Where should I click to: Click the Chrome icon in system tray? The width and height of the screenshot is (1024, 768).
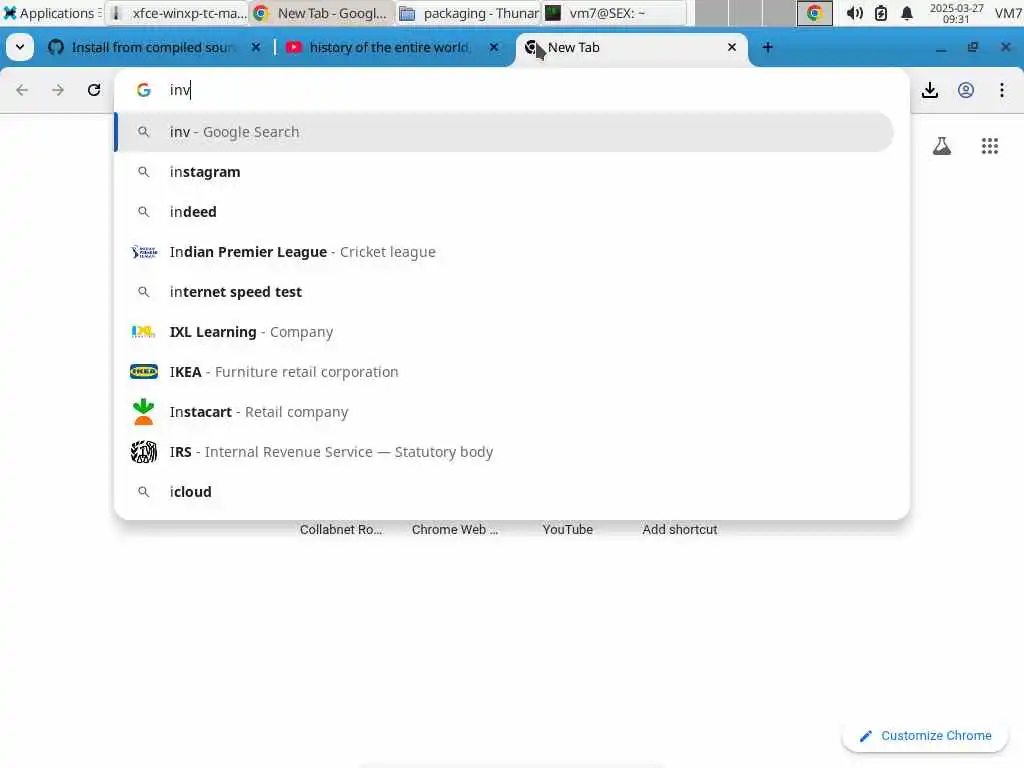tap(814, 13)
